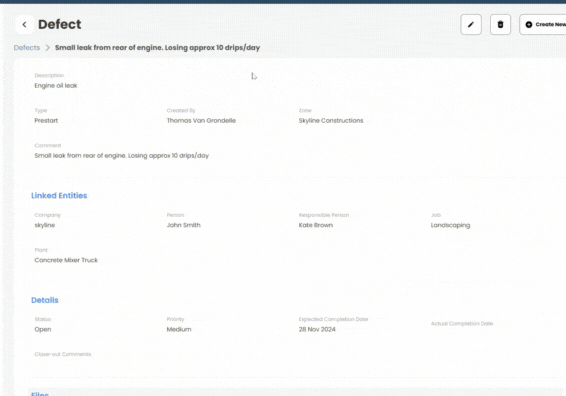
Task: Click the 'Actual Completion Date' label
Action: [462, 323]
